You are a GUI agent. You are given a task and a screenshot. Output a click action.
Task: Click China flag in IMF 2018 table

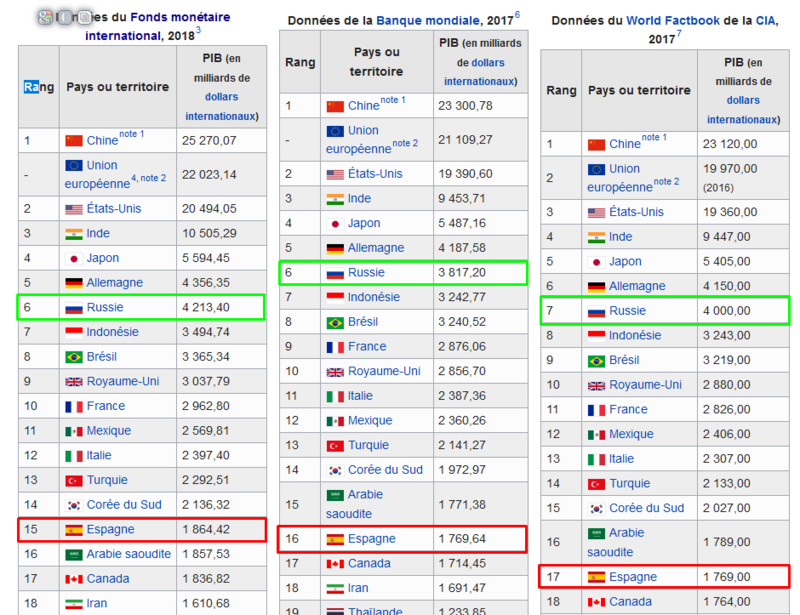click(74, 141)
